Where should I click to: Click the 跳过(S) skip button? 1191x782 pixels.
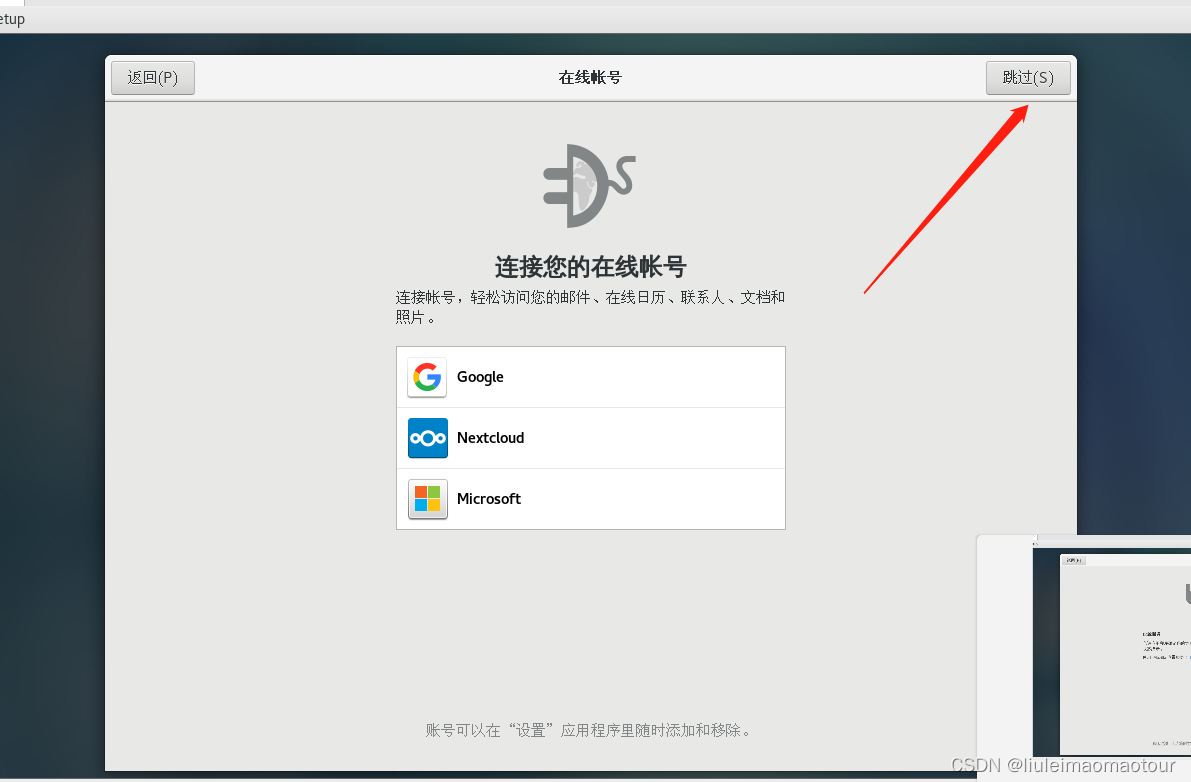(x=1028, y=77)
